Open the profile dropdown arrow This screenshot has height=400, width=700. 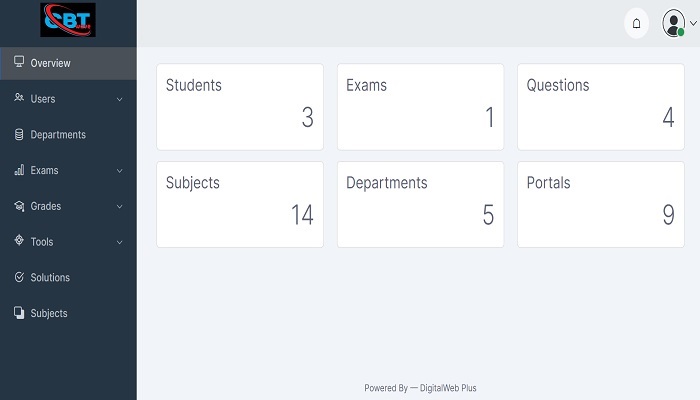tap(693, 23)
